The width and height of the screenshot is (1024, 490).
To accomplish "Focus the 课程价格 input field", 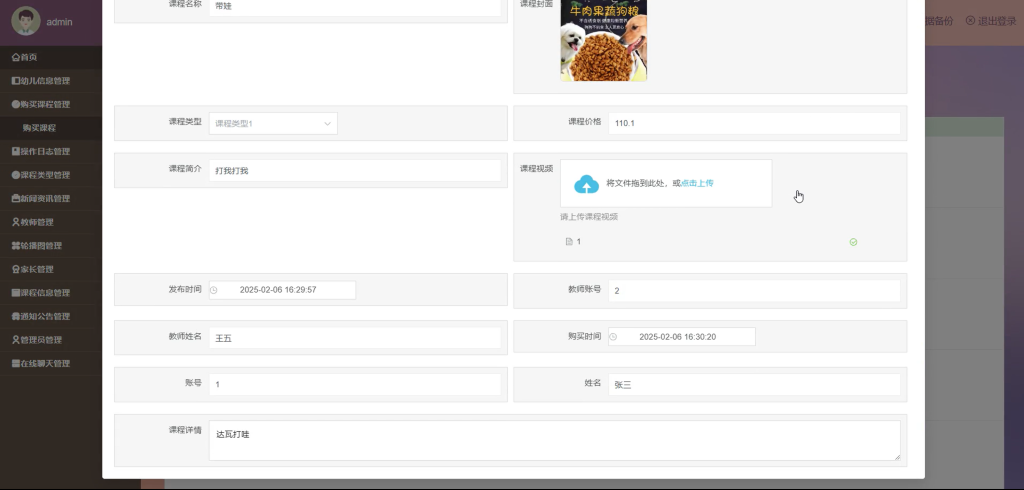I will coord(754,123).
